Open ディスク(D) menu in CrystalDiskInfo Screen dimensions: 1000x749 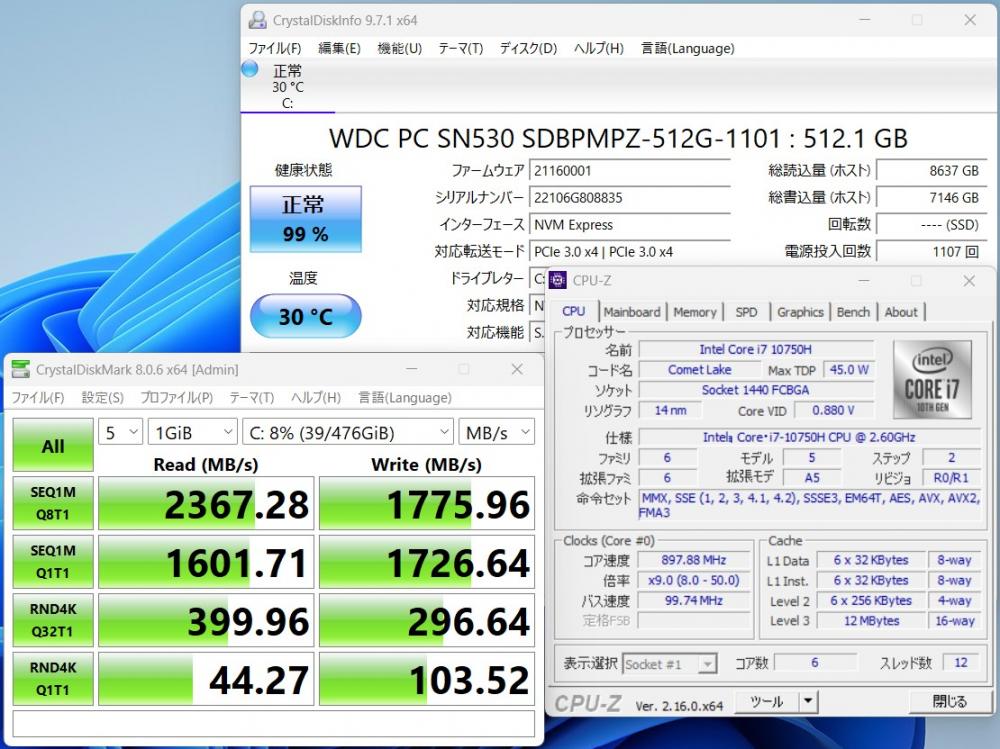pos(528,48)
